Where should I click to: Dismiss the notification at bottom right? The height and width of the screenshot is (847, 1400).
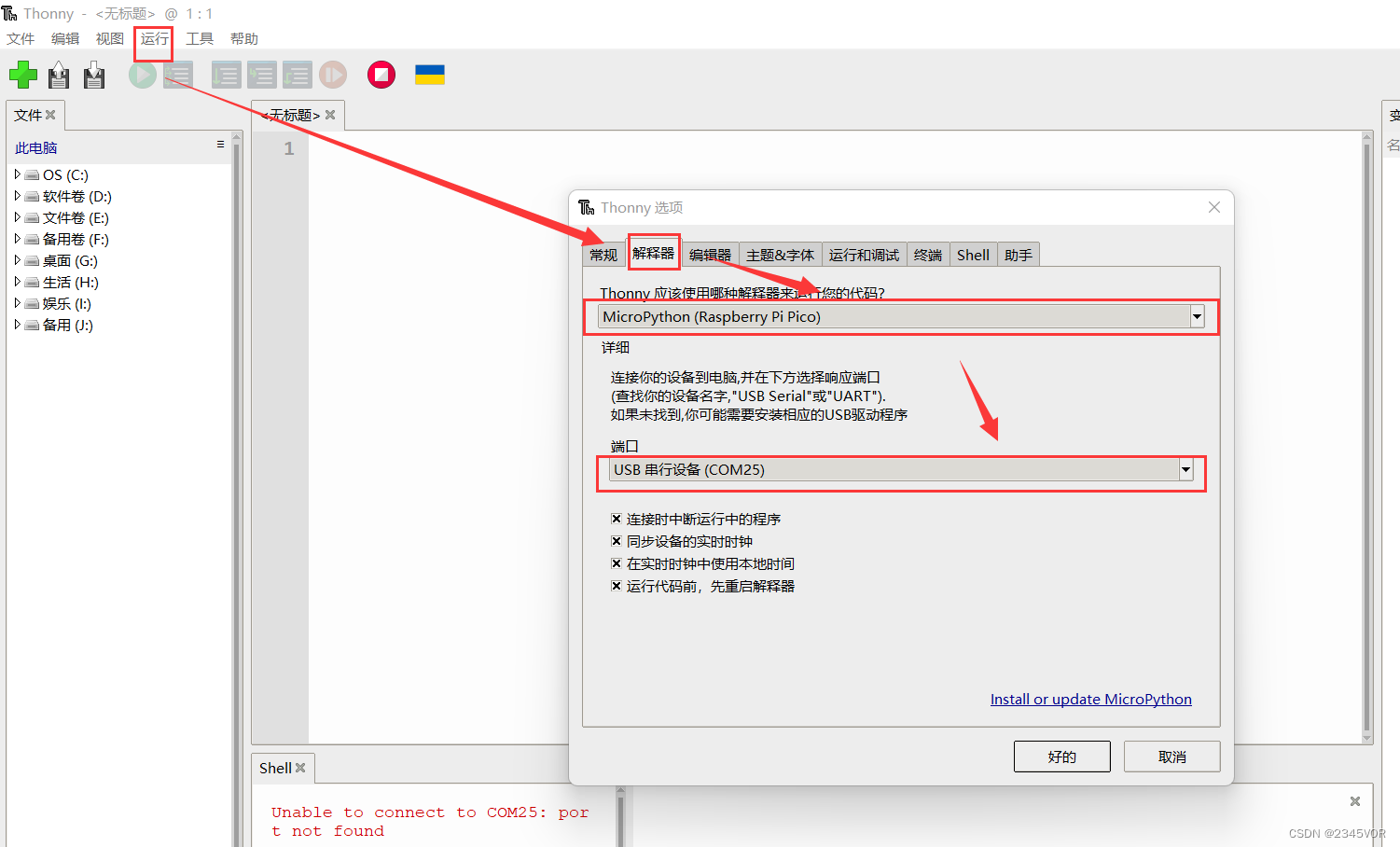click(x=1355, y=801)
